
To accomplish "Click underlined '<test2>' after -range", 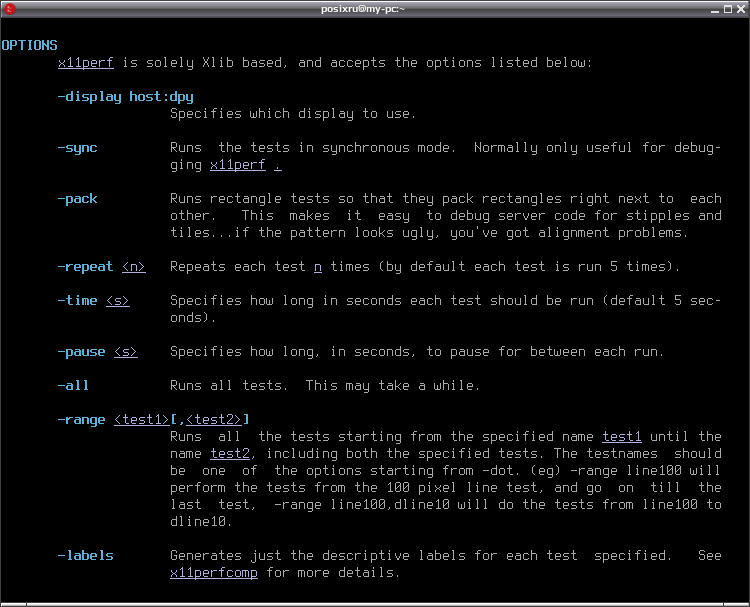I will [214, 419].
